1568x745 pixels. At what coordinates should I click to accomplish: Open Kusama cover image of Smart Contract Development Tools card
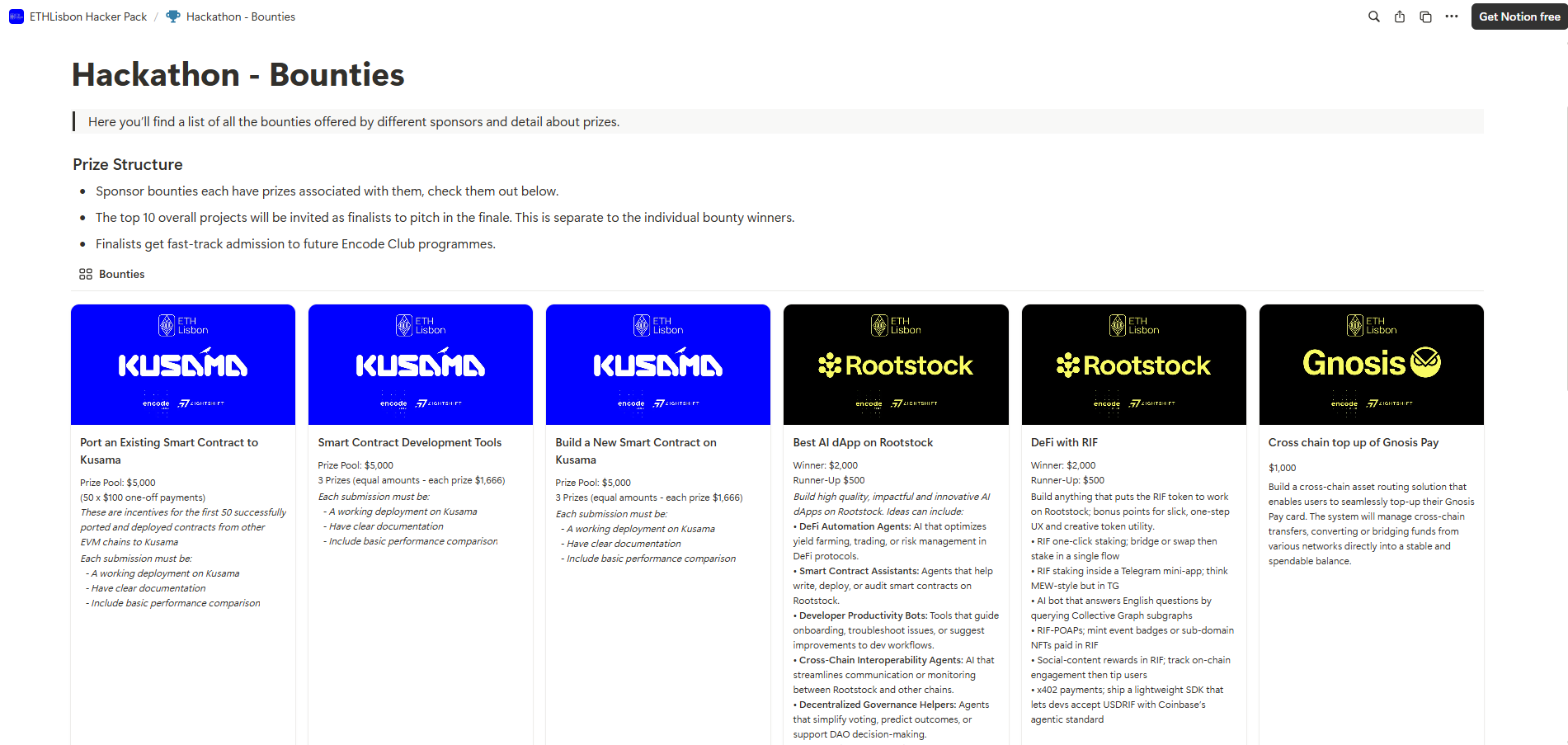(421, 365)
